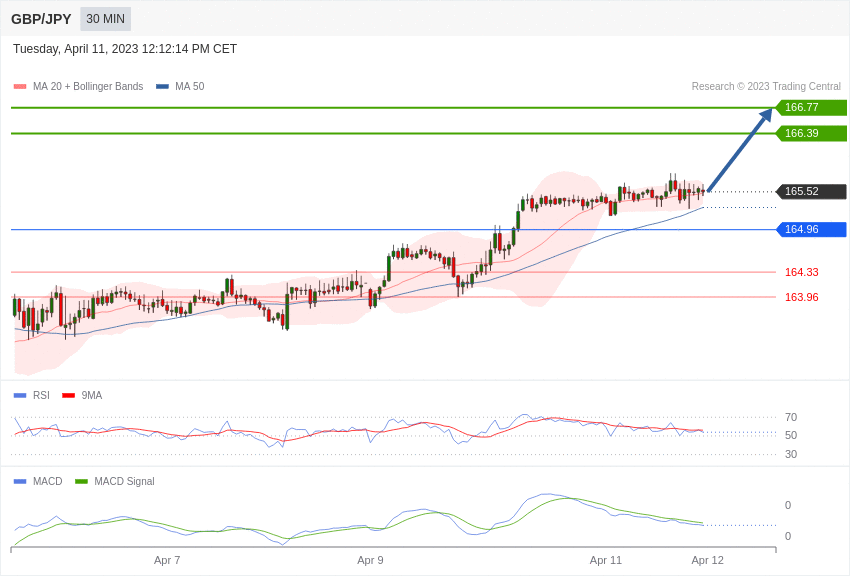Viewport: 850px width, 576px height.
Task: Click the 163.96 red support label
Action: (802, 297)
